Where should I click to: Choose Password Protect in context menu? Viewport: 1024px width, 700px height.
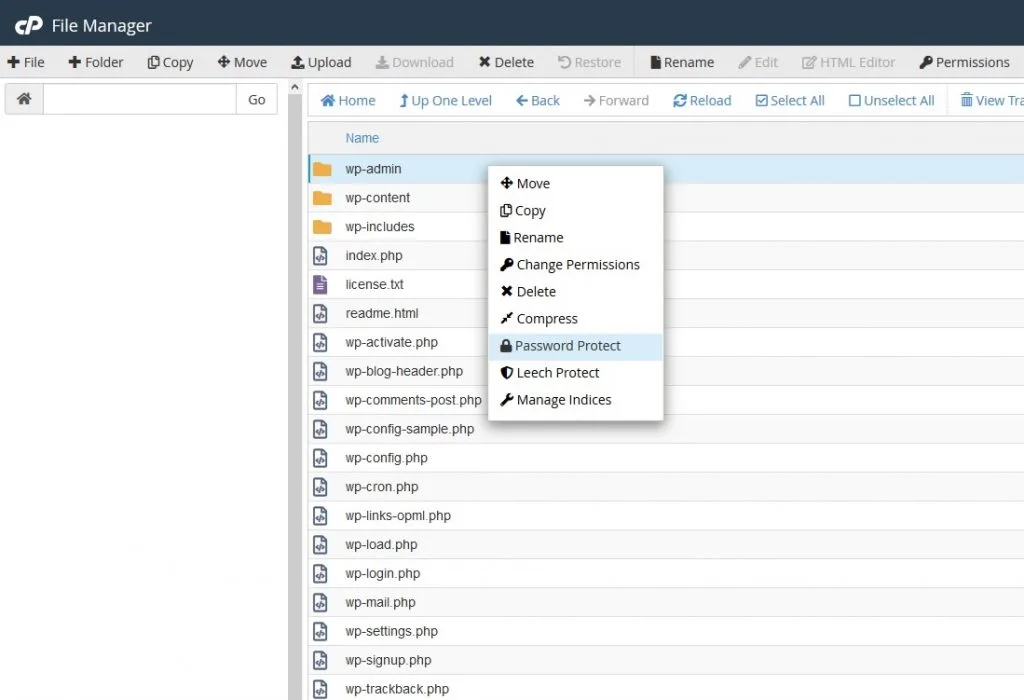[575, 345]
